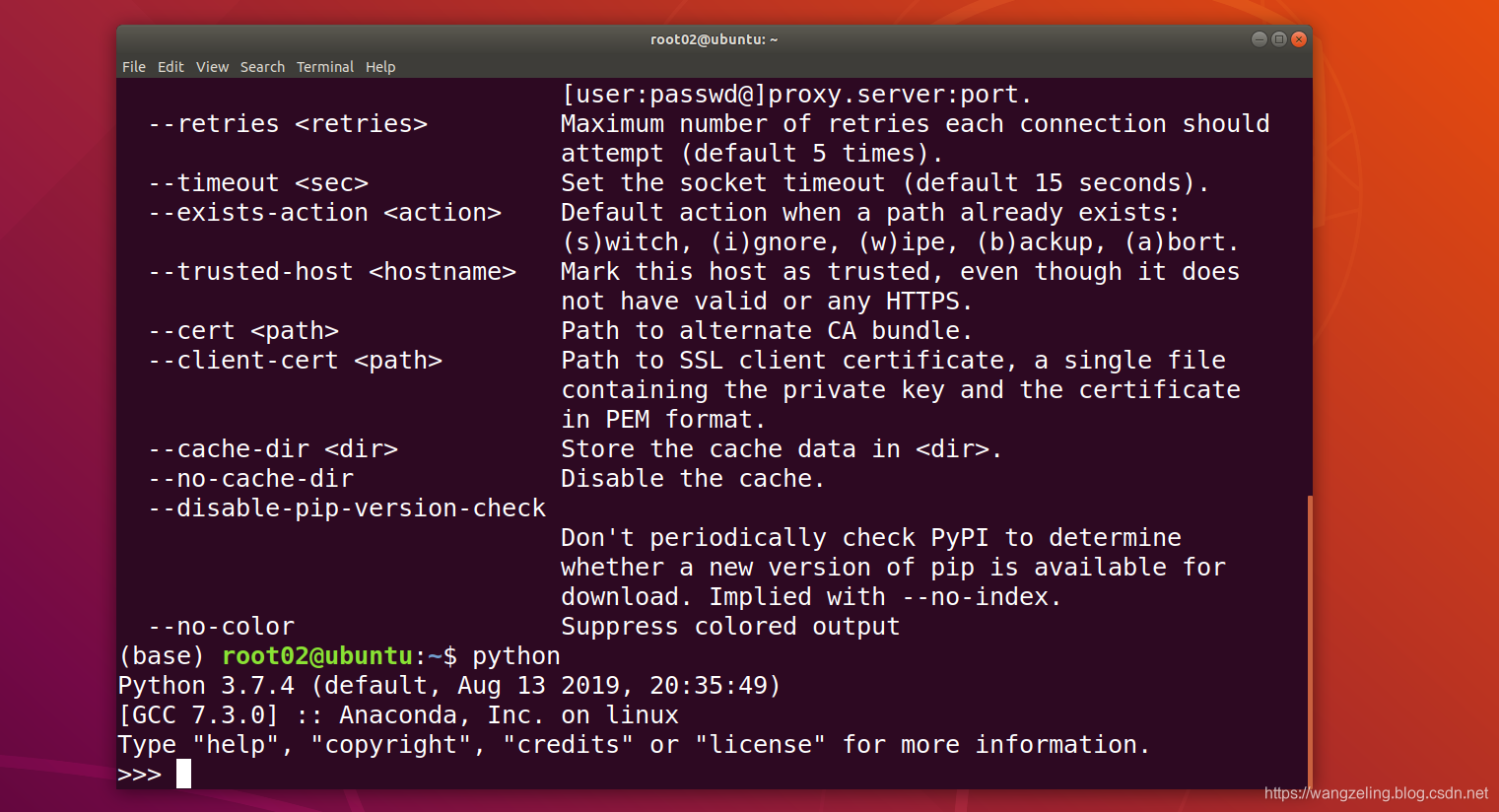This screenshot has height=812, width=1499.
Task: Click the '--exists-action <action>' option text
Action: click(325, 213)
